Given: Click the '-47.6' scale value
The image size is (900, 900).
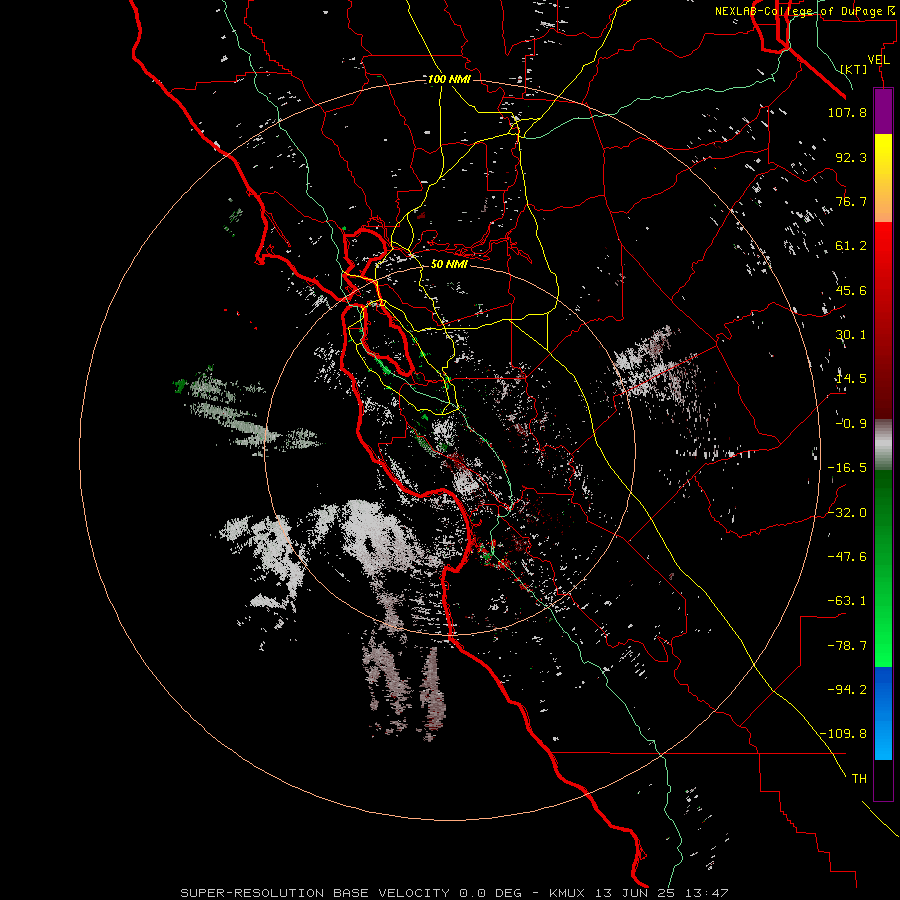Looking at the screenshot, I should click(847, 557).
